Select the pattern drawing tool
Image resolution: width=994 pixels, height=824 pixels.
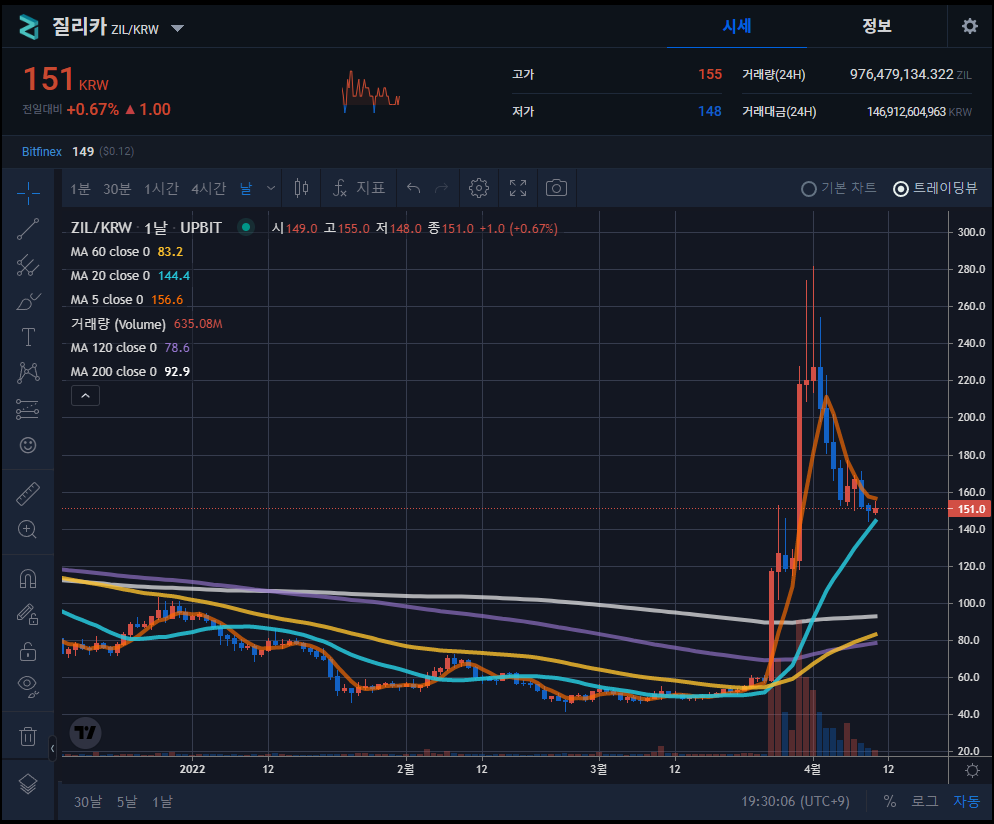click(28, 373)
